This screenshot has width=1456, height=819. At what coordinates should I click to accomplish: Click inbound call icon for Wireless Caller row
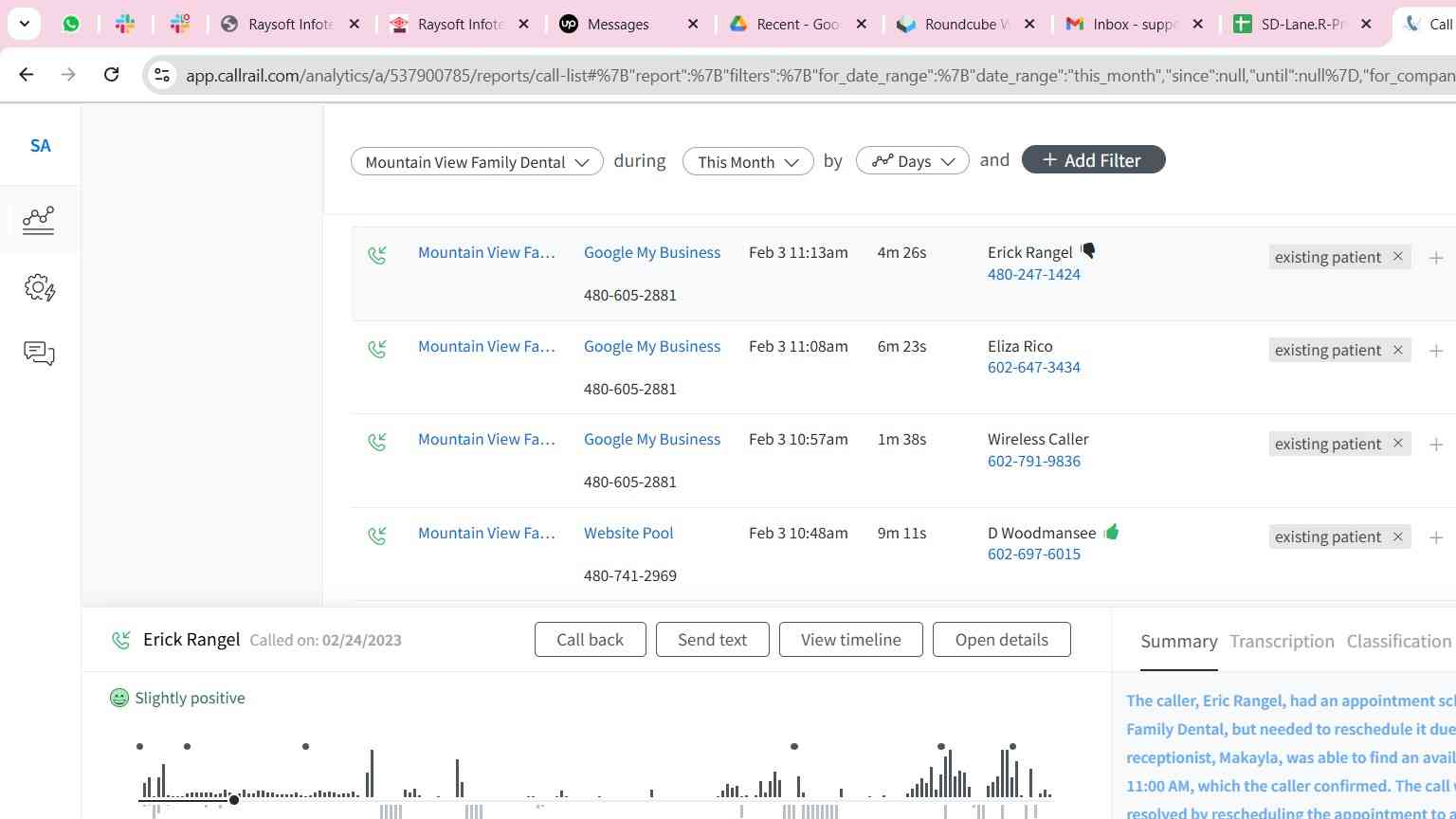pos(377,441)
